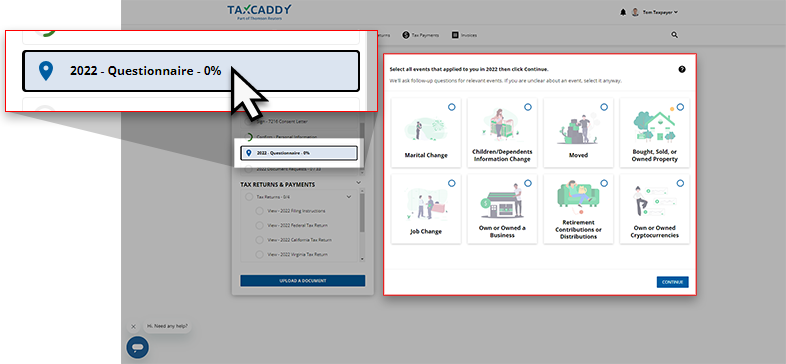
Task: Click the dollar icon on Tax Payments
Action: (x=406, y=35)
